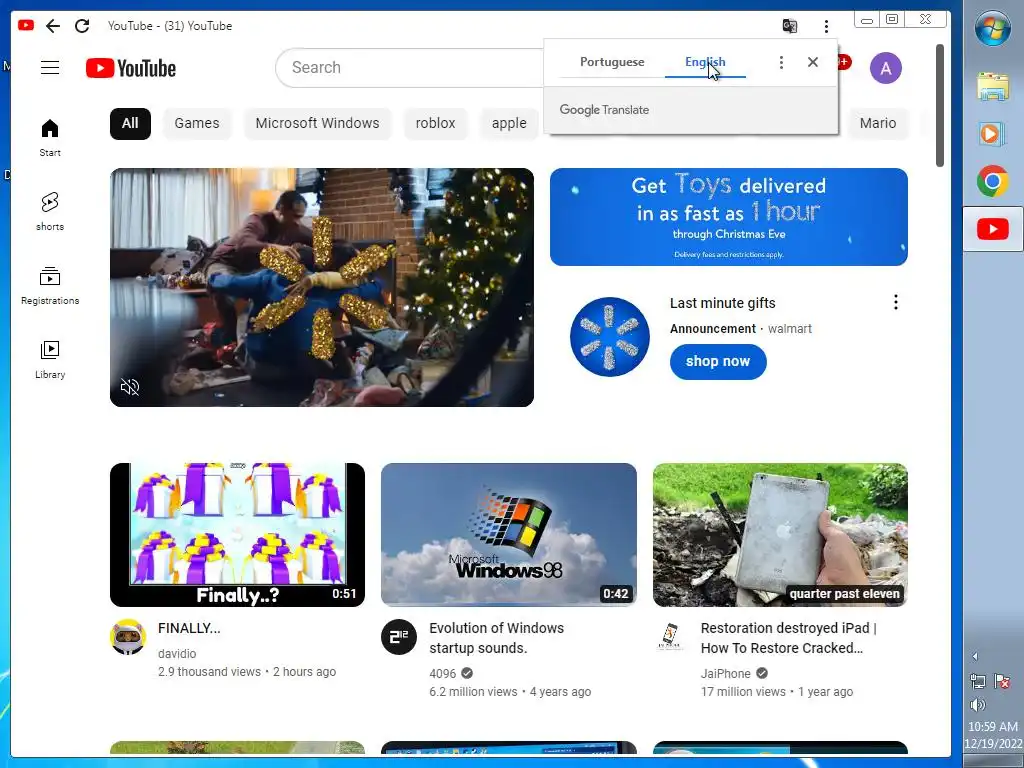The height and width of the screenshot is (768, 1024).
Task: Open Evolution of Windows startup sounds title
Action: pos(496,638)
